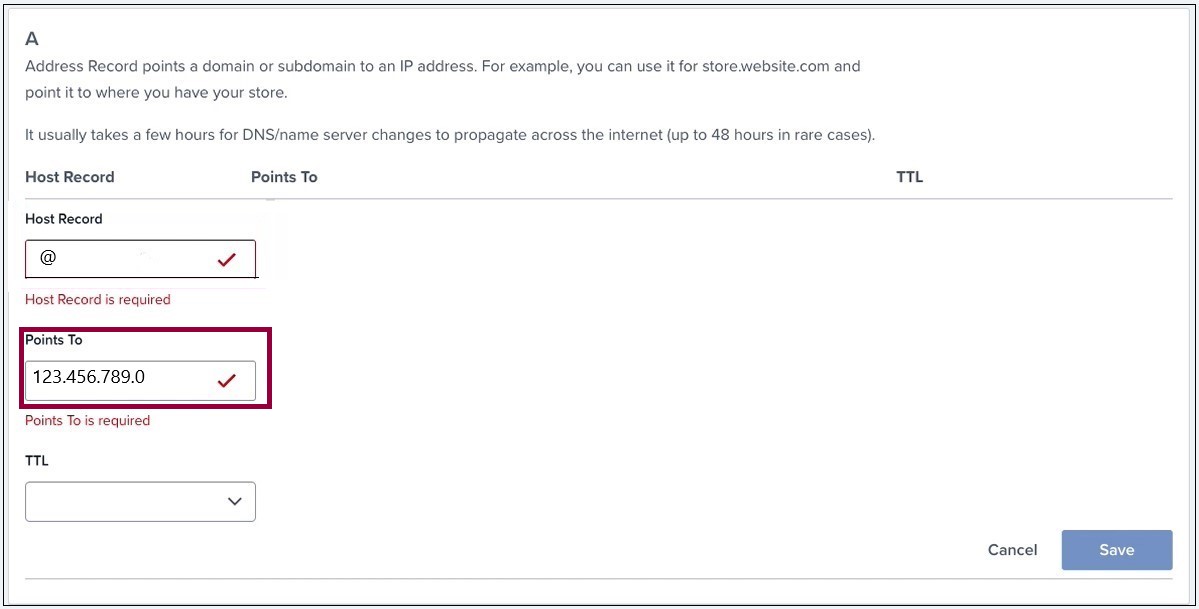
Task: Open the empty TTL combo box
Action: pyautogui.click(x=141, y=502)
